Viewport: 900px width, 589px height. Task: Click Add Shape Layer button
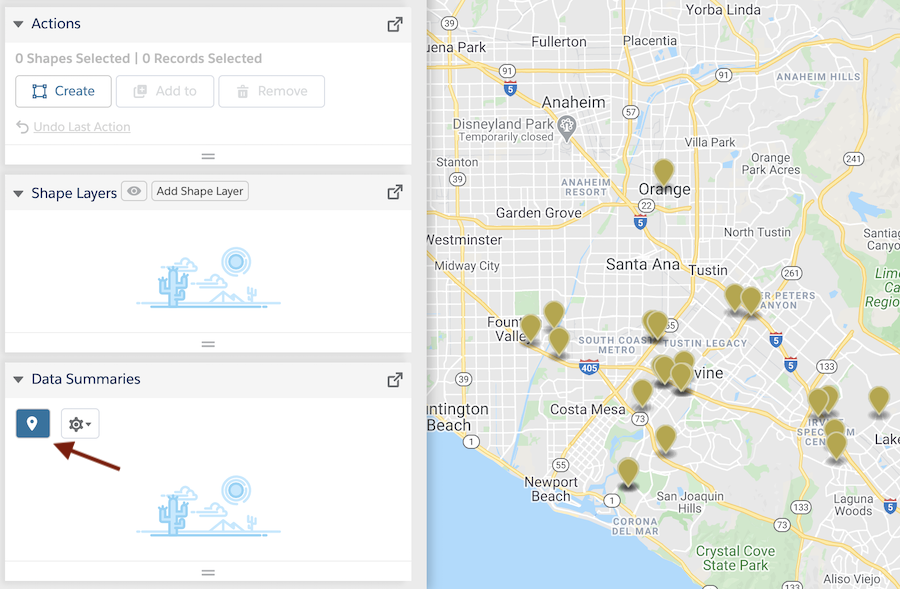[x=200, y=191]
